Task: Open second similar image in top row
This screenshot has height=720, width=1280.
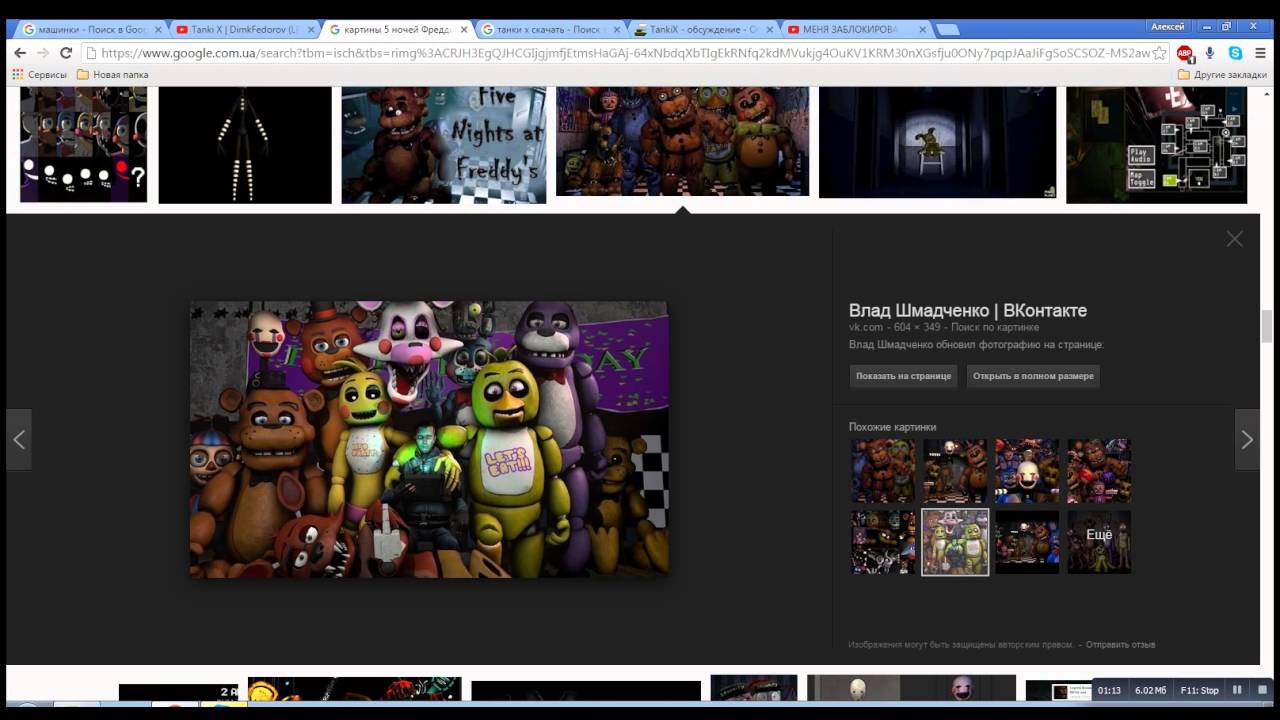Action: pos(955,470)
